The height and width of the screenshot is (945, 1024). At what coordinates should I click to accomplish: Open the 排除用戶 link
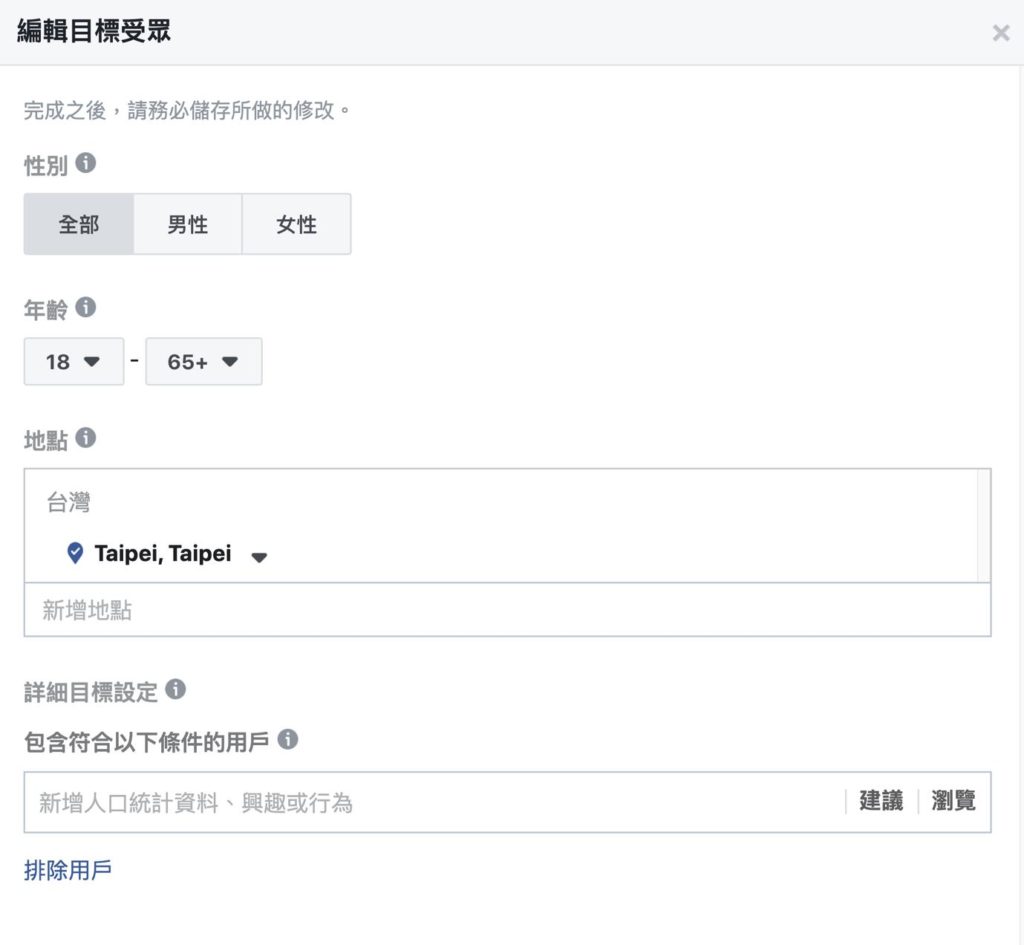(68, 870)
